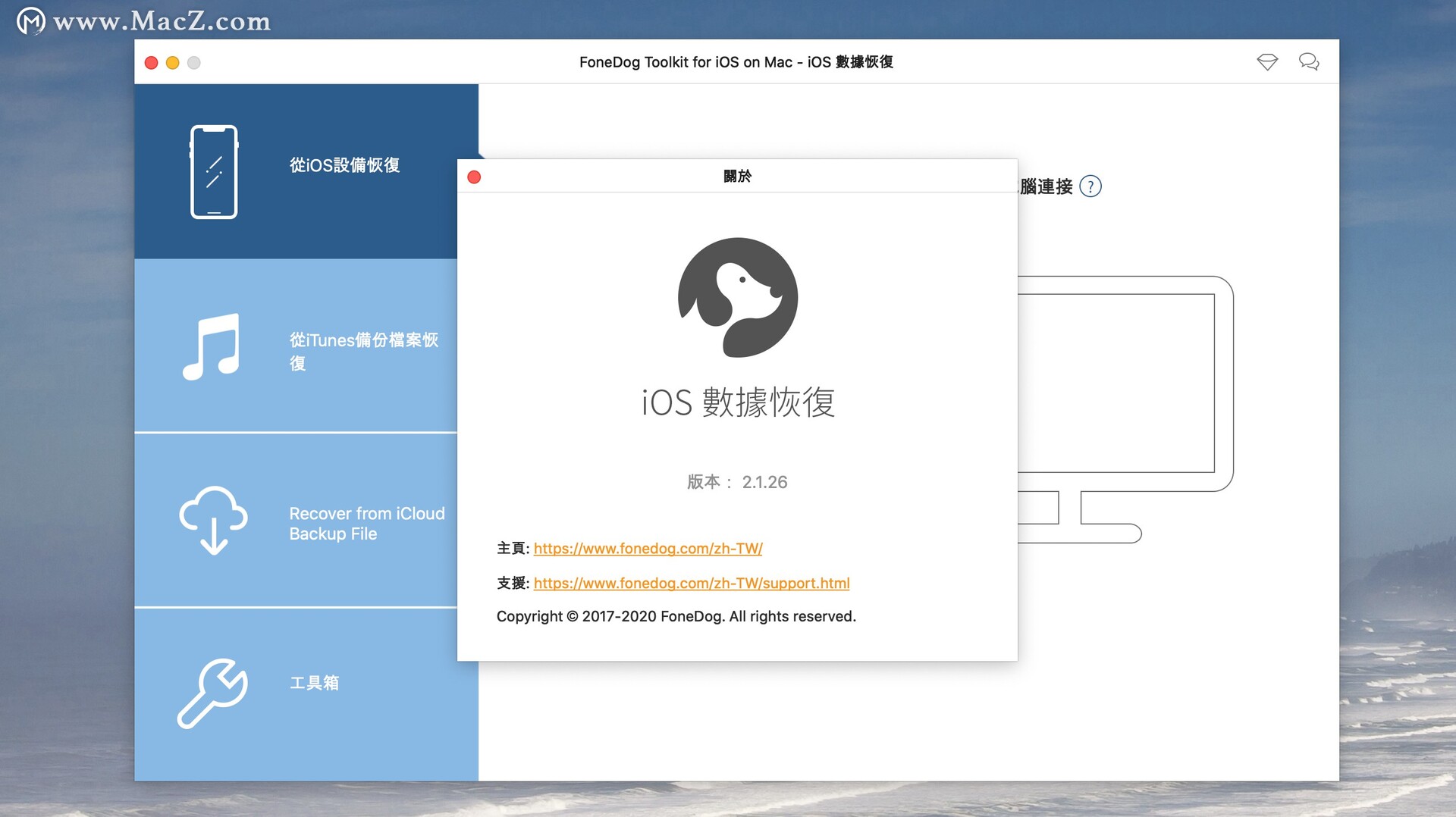1456x817 pixels.
Task: Open the diamond premium icon in title bar
Action: tap(1267, 62)
